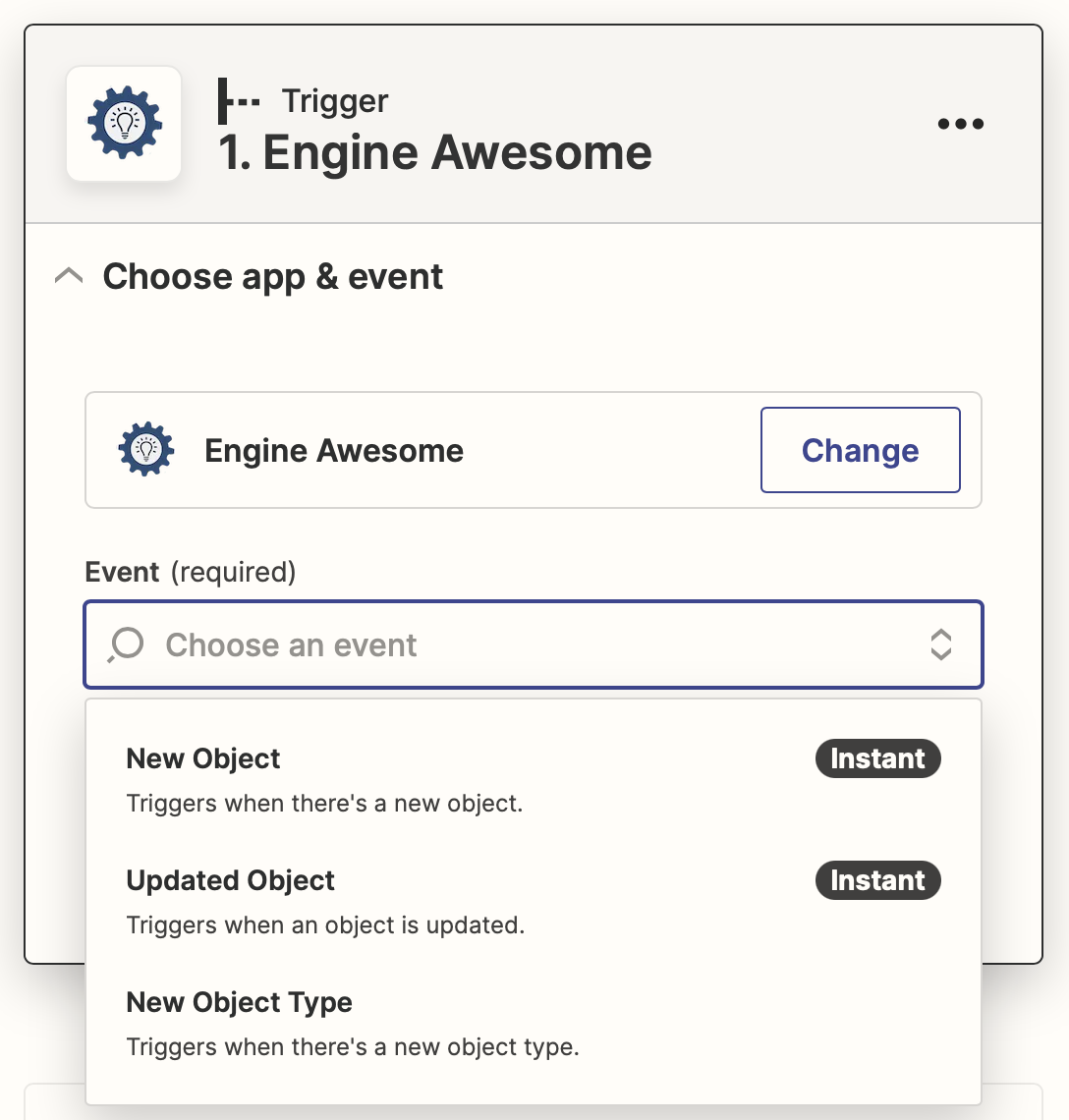Image resolution: width=1069 pixels, height=1120 pixels.
Task: Click the Choose app & event heading
Action: [x=272, y=276]
